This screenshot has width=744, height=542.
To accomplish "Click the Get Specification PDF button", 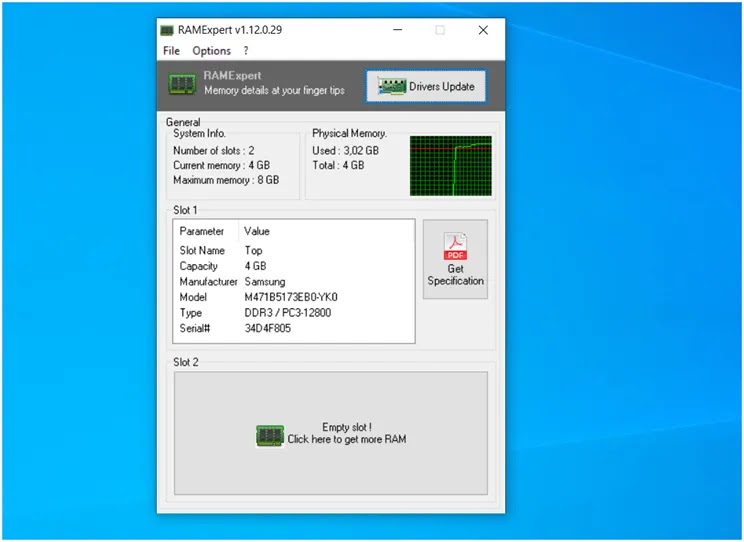I will pos(455,259).
